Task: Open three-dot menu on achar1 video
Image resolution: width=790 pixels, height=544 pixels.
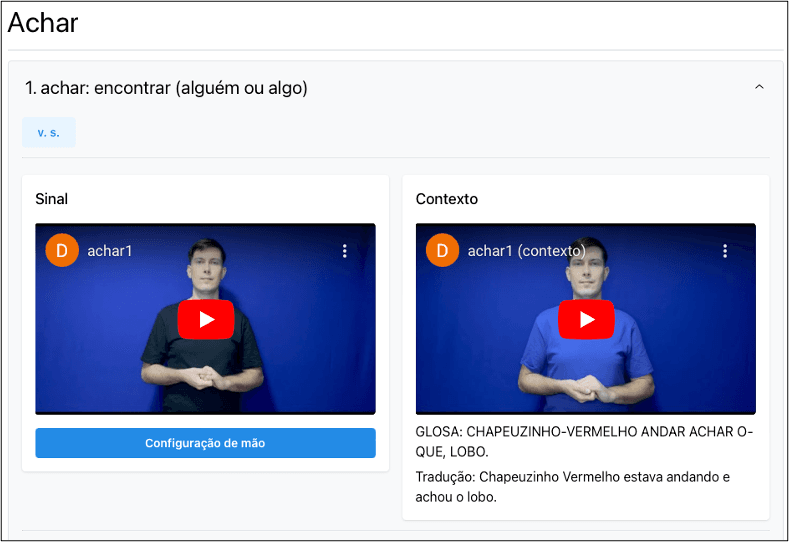Action: [345, 251]
